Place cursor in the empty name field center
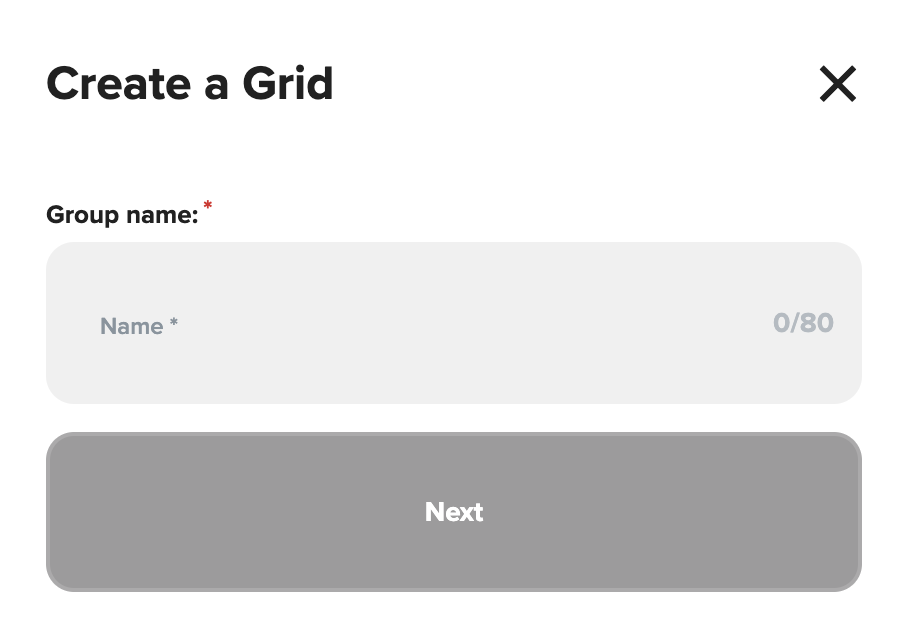Viewport: 912px width, 642px height. point(453,323)
